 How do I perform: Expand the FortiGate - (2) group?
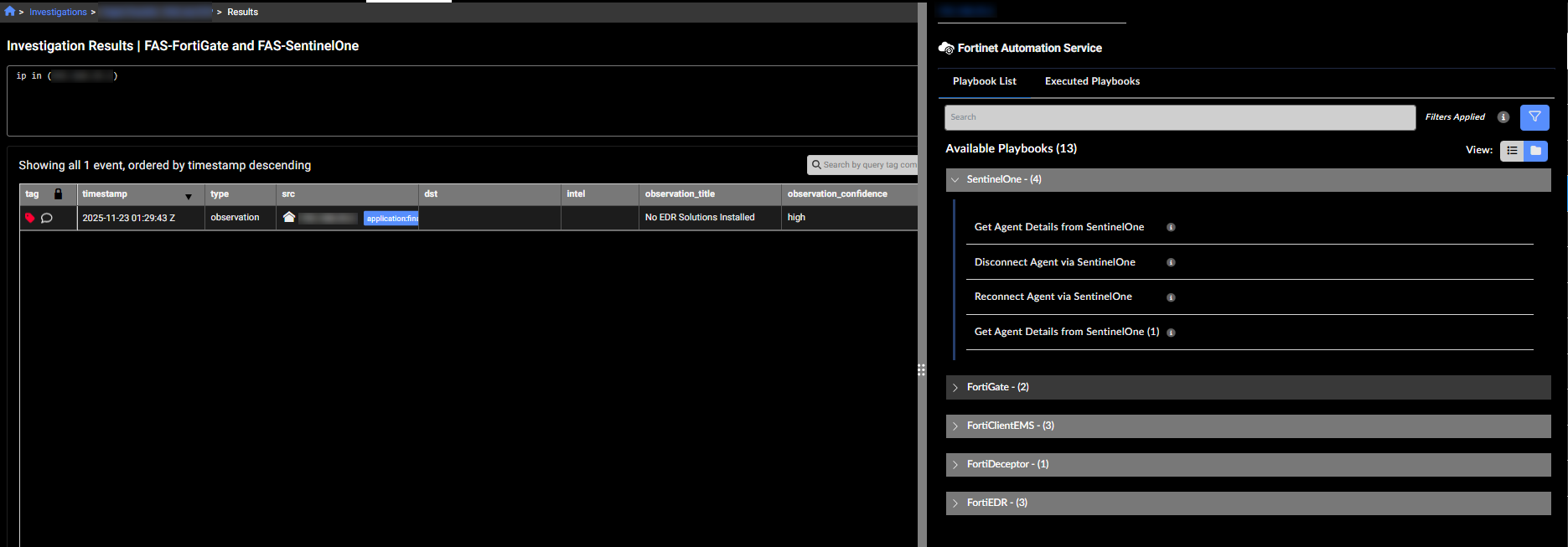pyautogui.click(x=1249, y=387)
